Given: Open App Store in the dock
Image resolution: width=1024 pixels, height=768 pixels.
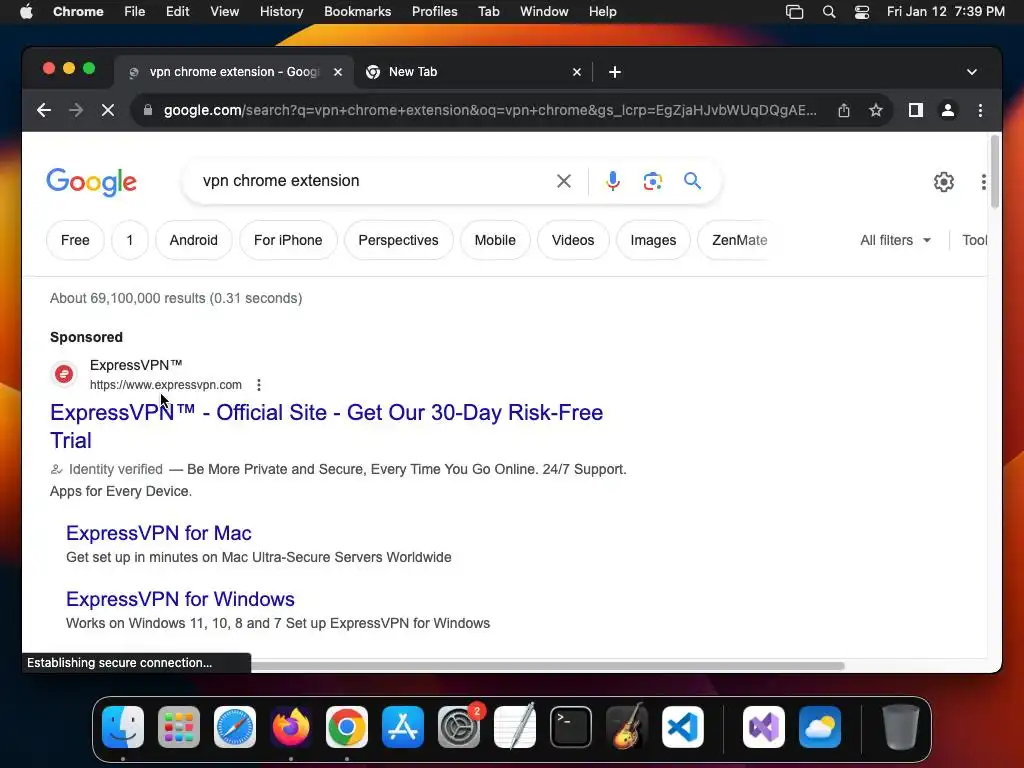Looking at the screenshot, I should 403,727.
